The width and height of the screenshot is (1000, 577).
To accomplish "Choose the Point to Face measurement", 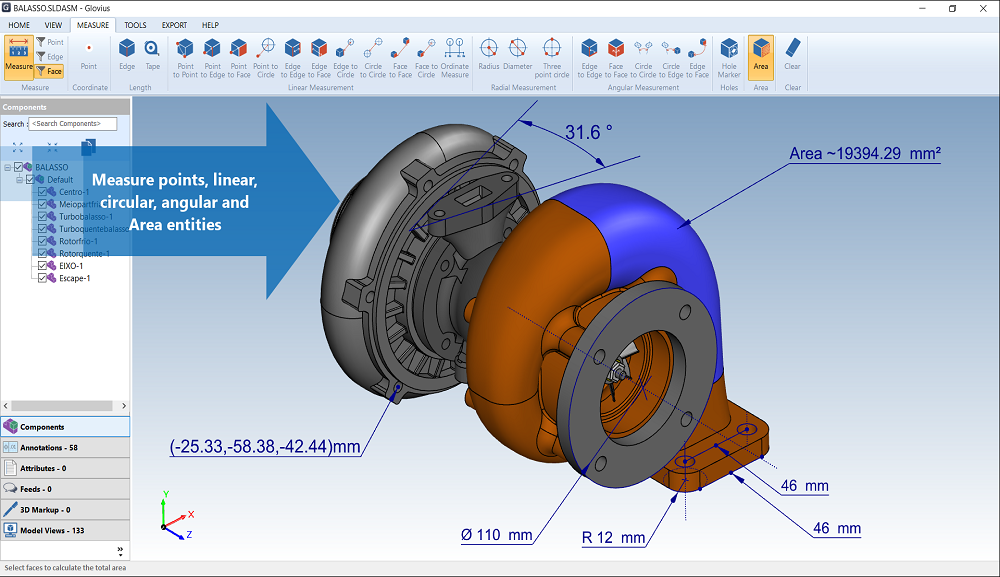I will coord(239,58).
